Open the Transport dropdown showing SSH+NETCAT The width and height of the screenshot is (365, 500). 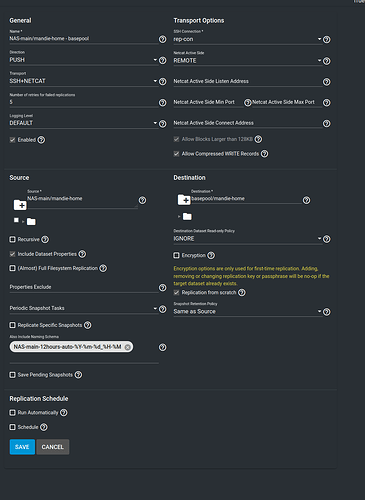tap(83, 81)
